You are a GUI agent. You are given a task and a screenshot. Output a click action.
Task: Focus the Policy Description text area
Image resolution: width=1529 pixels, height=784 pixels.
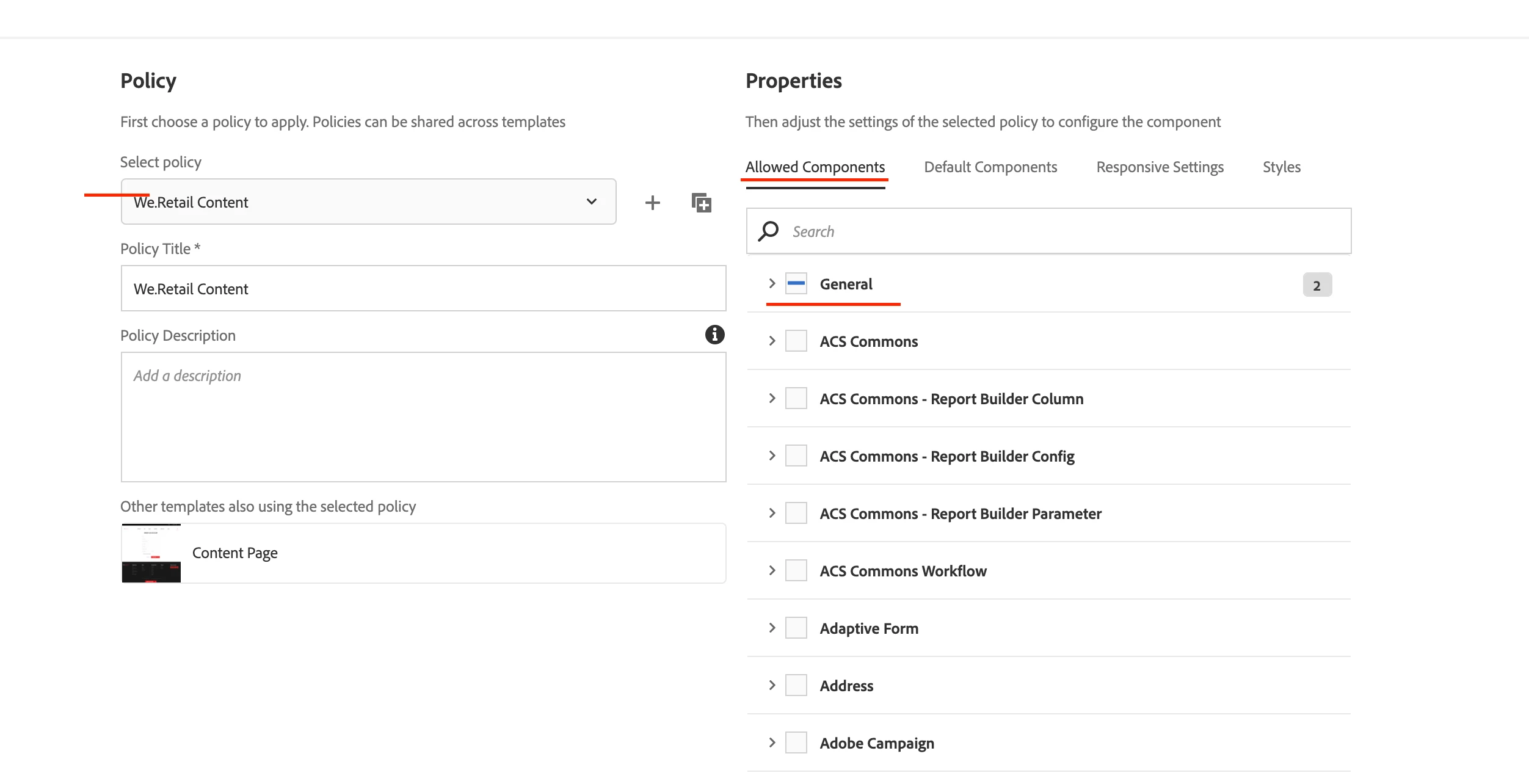pos(423,417)
